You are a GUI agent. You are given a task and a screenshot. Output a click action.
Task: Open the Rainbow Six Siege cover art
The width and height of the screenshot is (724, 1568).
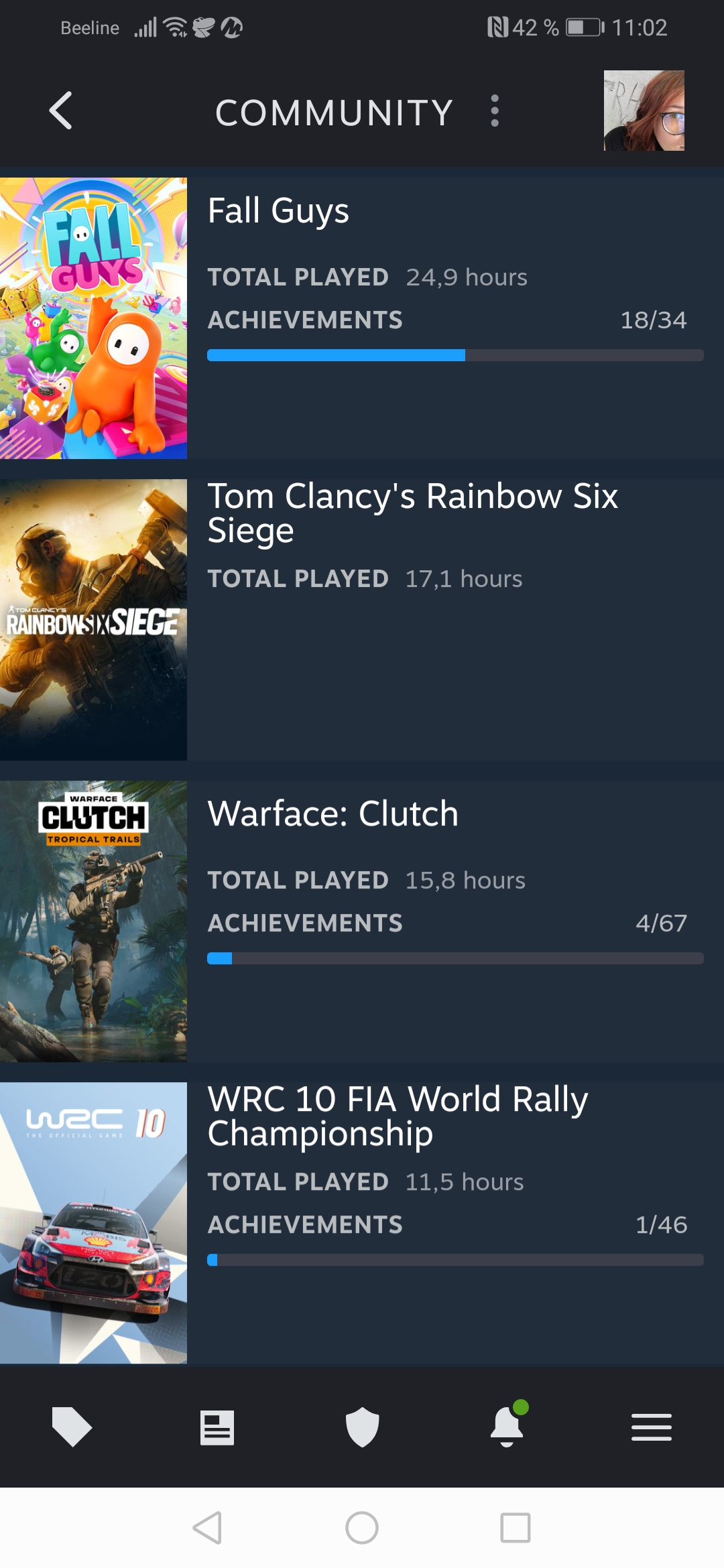click(93, 620)
